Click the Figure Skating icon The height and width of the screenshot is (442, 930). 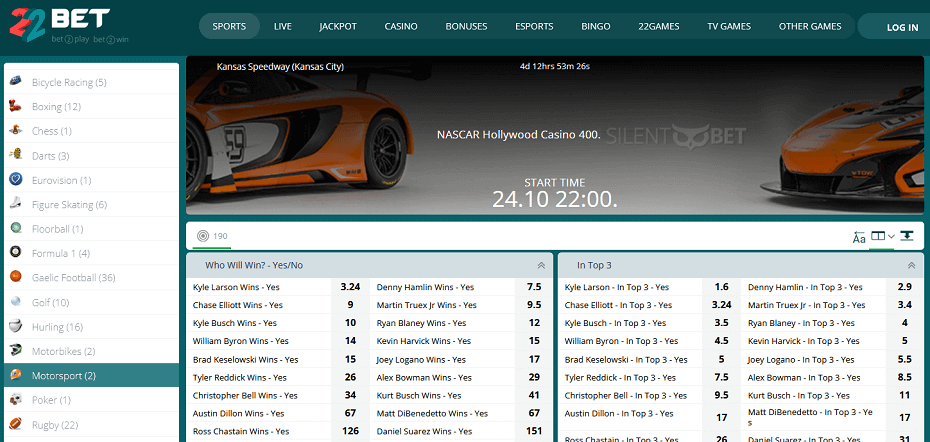[16, 204]
